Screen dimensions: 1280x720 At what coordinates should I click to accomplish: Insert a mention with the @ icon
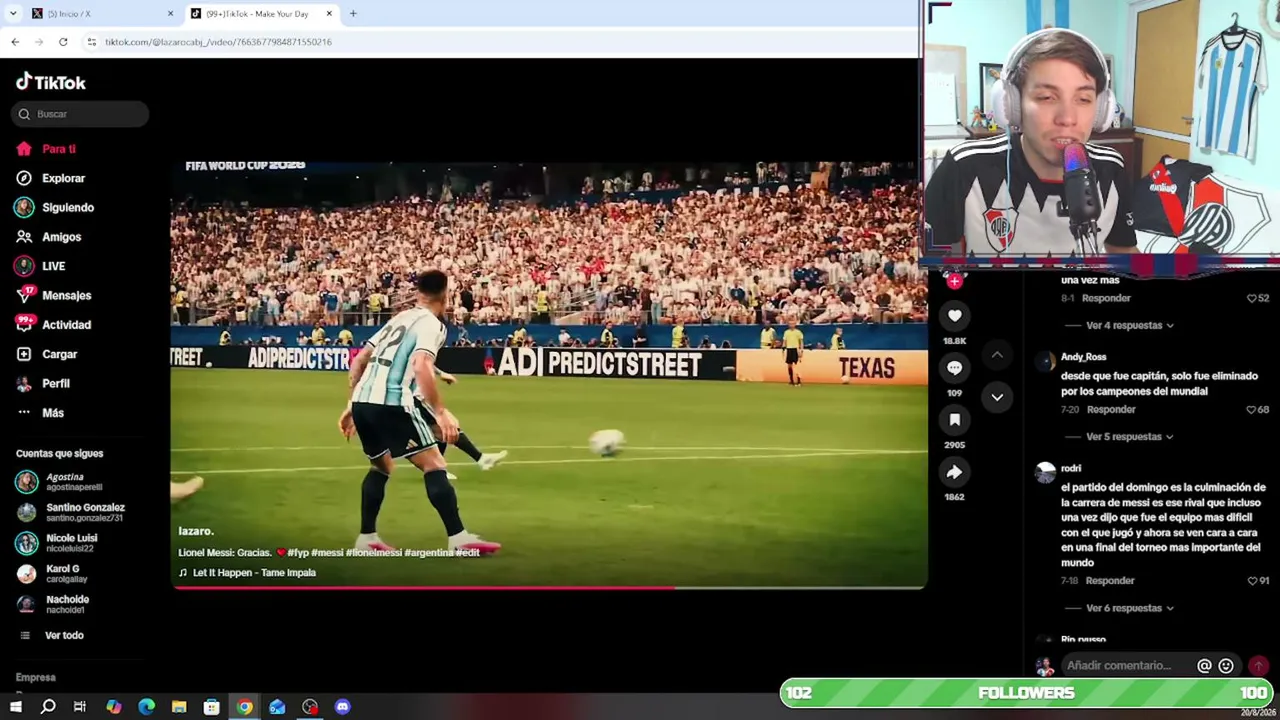pyautogui.click(x=1204, y=666)
